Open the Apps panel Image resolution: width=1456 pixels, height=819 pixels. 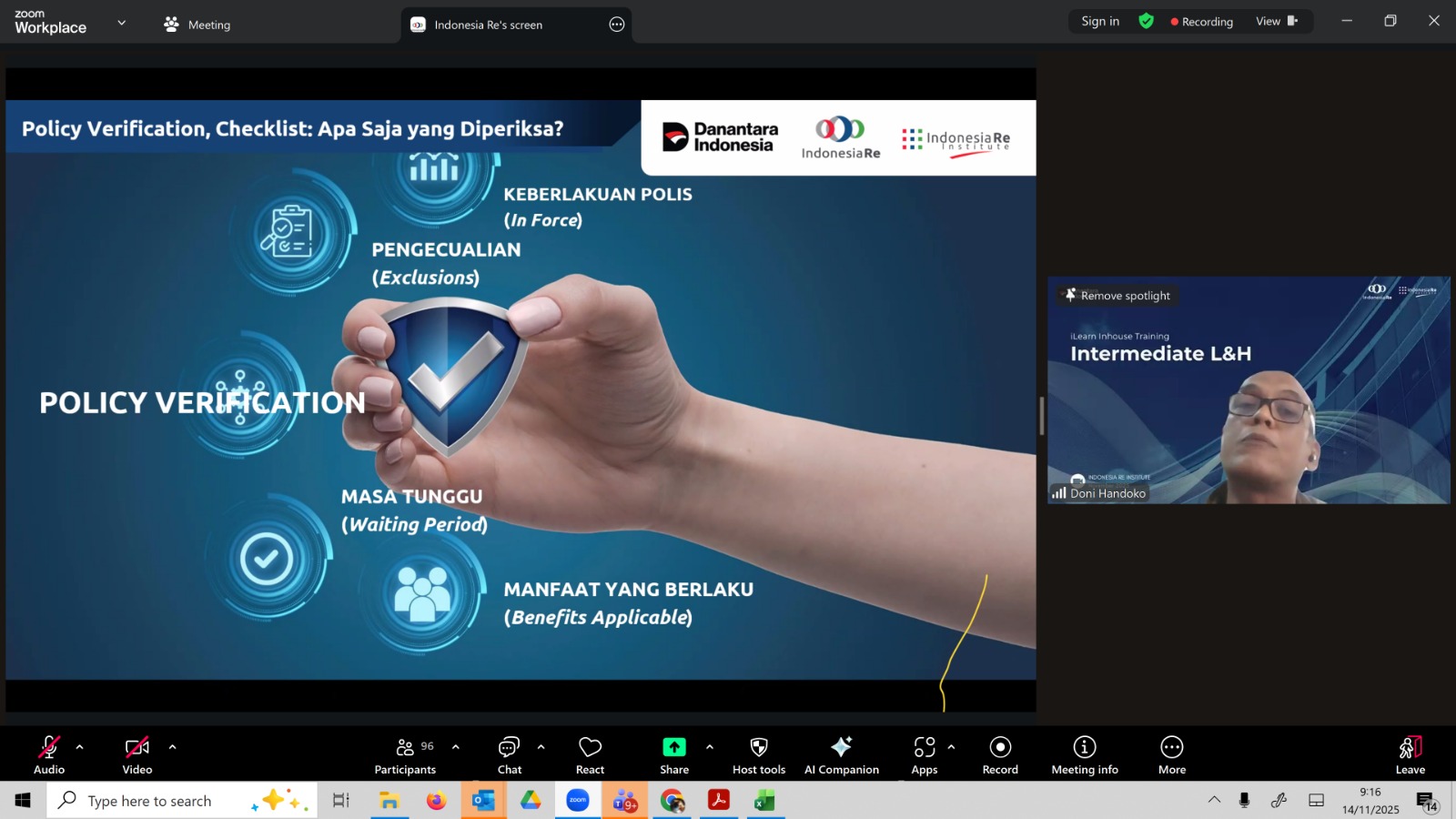tap(924, 755)
